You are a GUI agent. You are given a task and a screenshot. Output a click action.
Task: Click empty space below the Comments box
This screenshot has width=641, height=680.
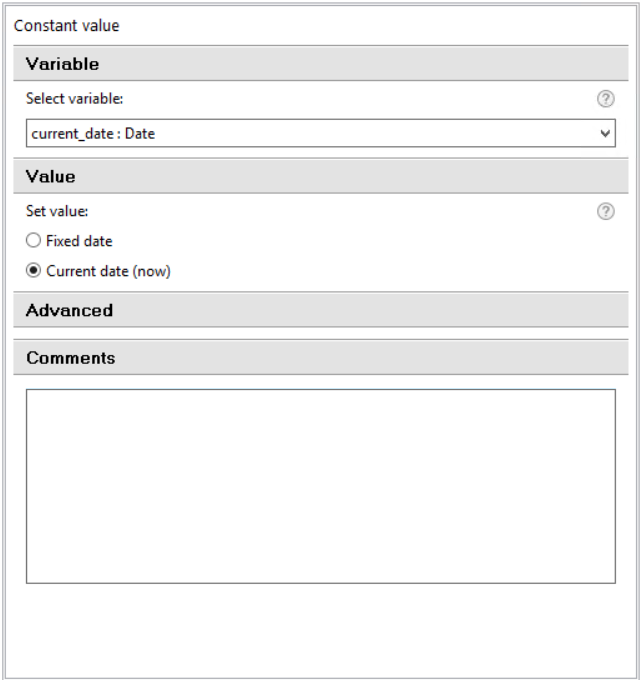coord(320,629)
